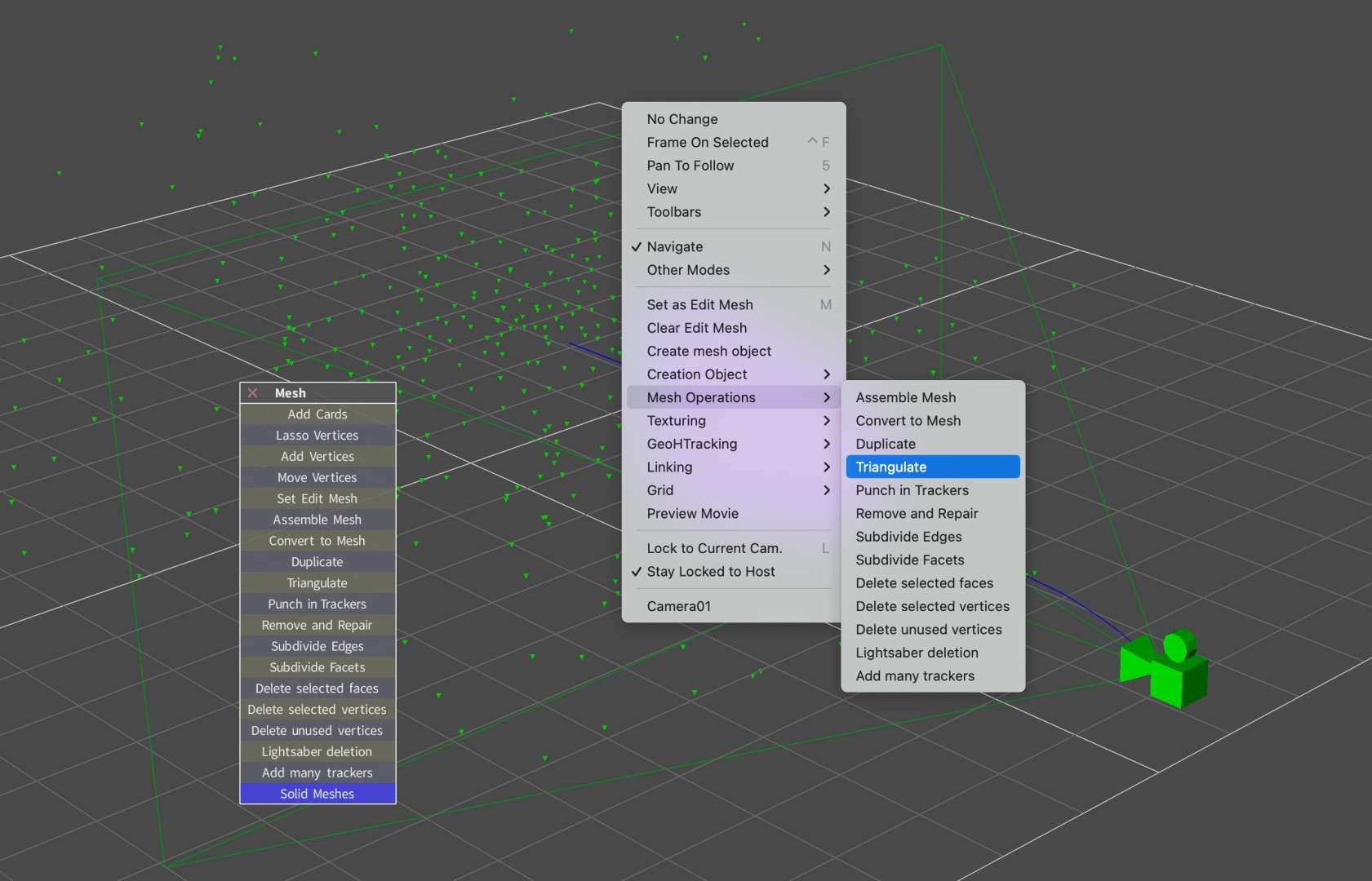The height and width of the screenshot is (881, 1372).
Task: Activate Lightsaber deletion on the Mesh panel
Action: 317,751
